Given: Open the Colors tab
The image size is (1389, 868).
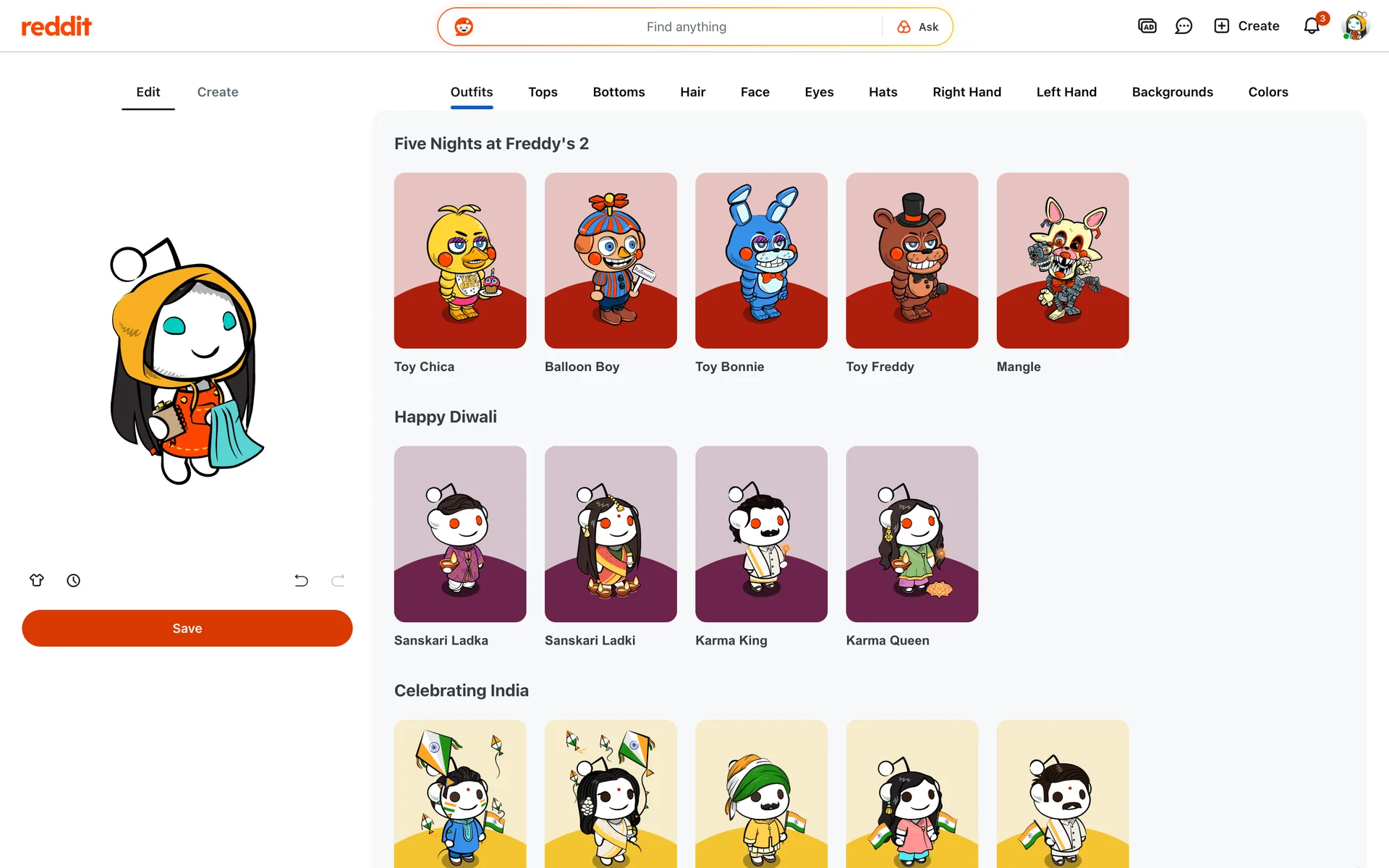Looking at the screenshot, I should point(1267,92).
